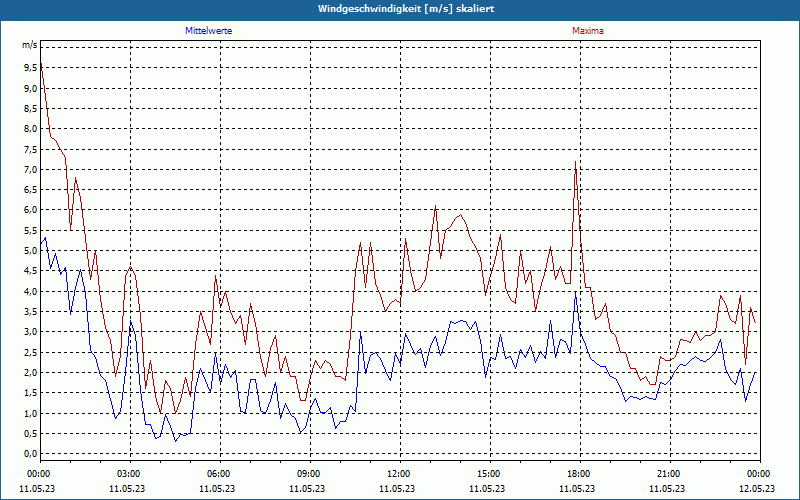This screenshot has width=800, height=500.
Task: Click the '1,0' y-axis value
Action: (31, 413)
